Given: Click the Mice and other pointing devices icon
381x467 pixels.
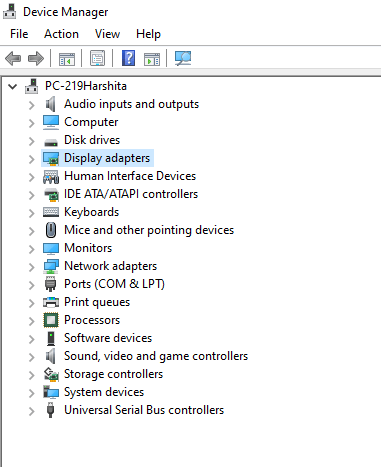Looking at the screenshot, I should pyautogui.click(x=51, y=230).
